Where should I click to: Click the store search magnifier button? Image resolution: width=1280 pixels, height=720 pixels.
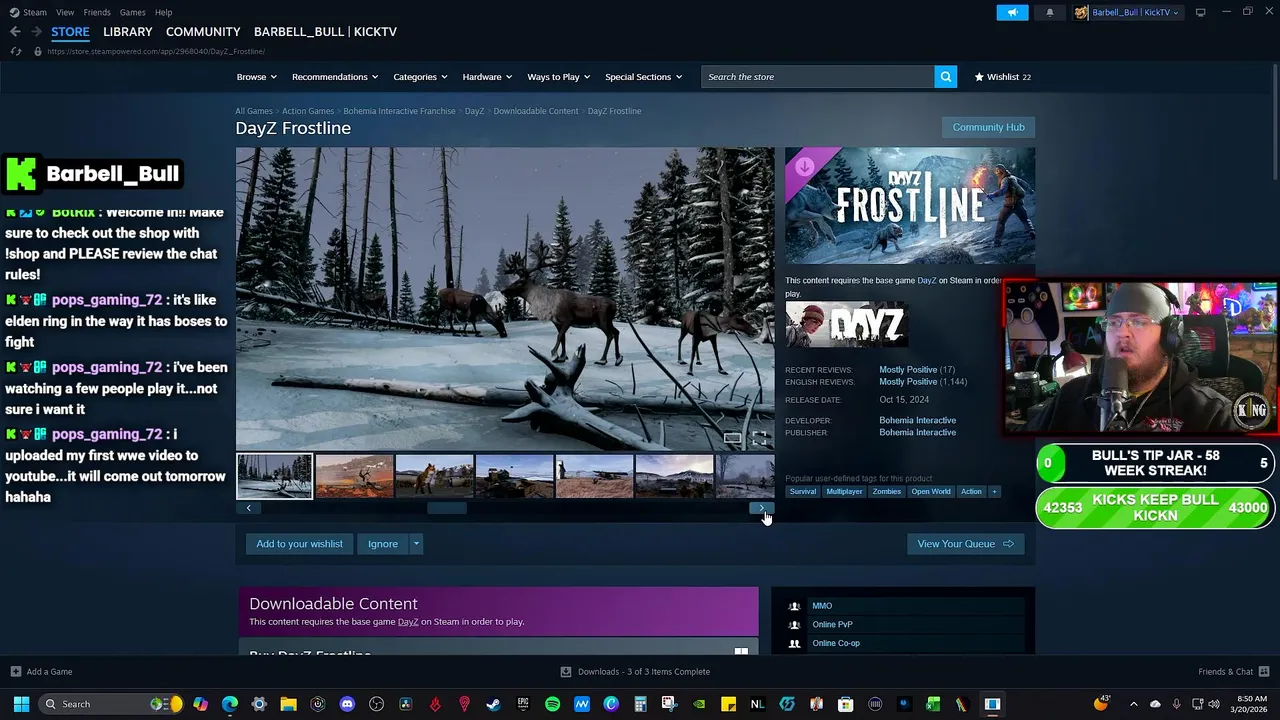coord(946,77)
